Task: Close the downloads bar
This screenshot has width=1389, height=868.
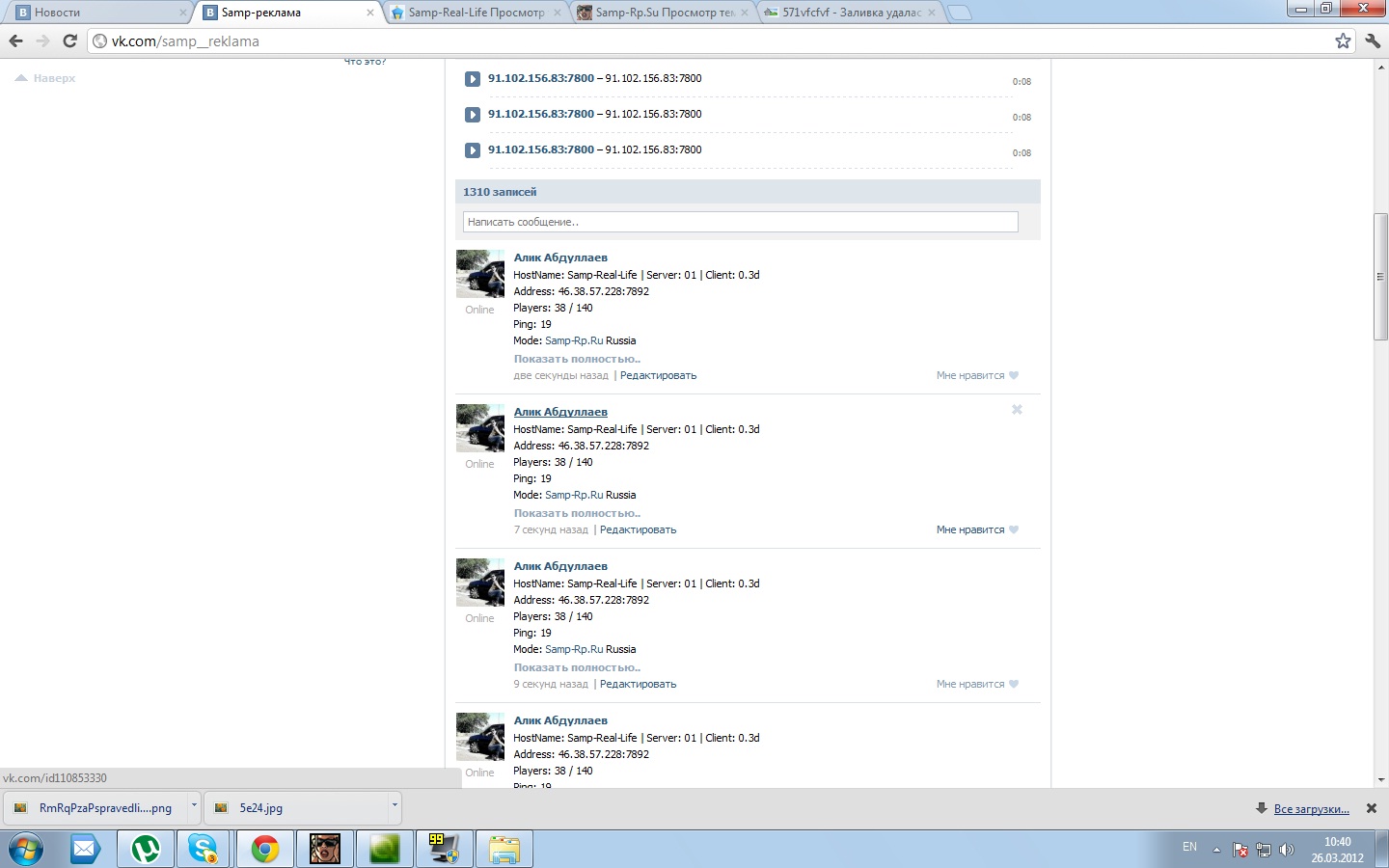Action: [x=1372, y=808]
